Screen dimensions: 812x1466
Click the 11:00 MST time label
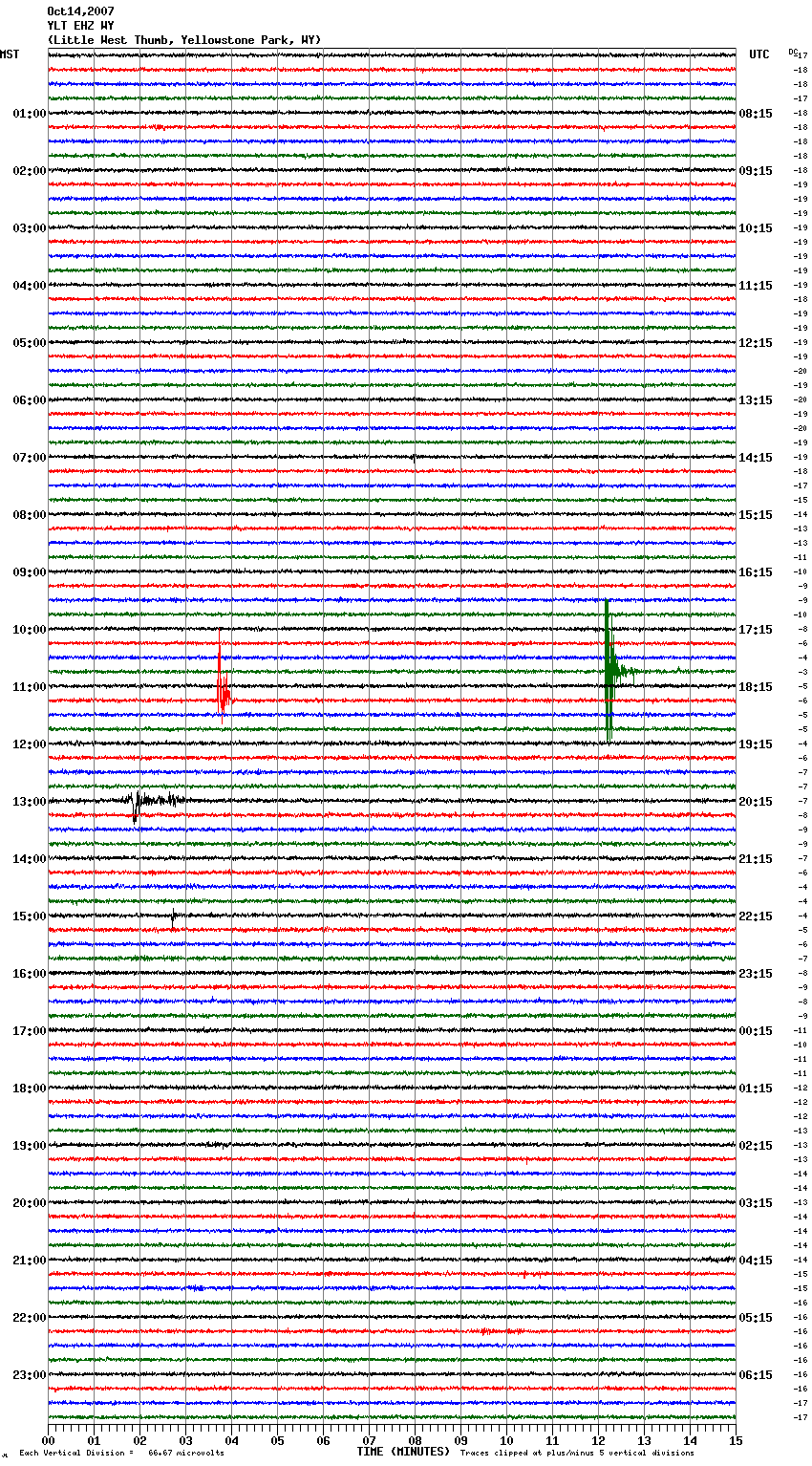(30, 687)
